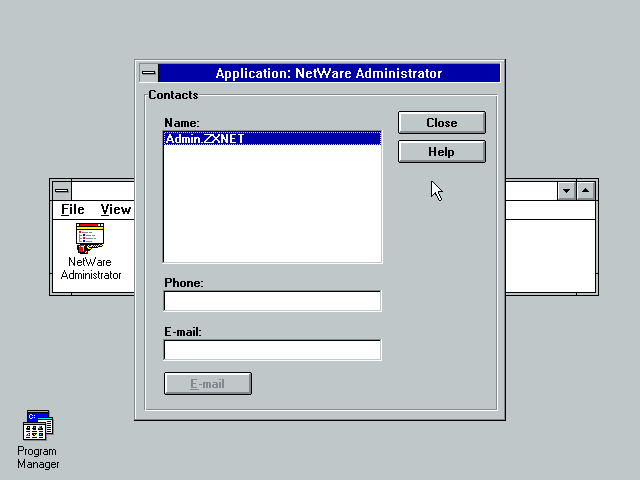Focus the Phone input field
640x480 pixels.
click(272, 301)
